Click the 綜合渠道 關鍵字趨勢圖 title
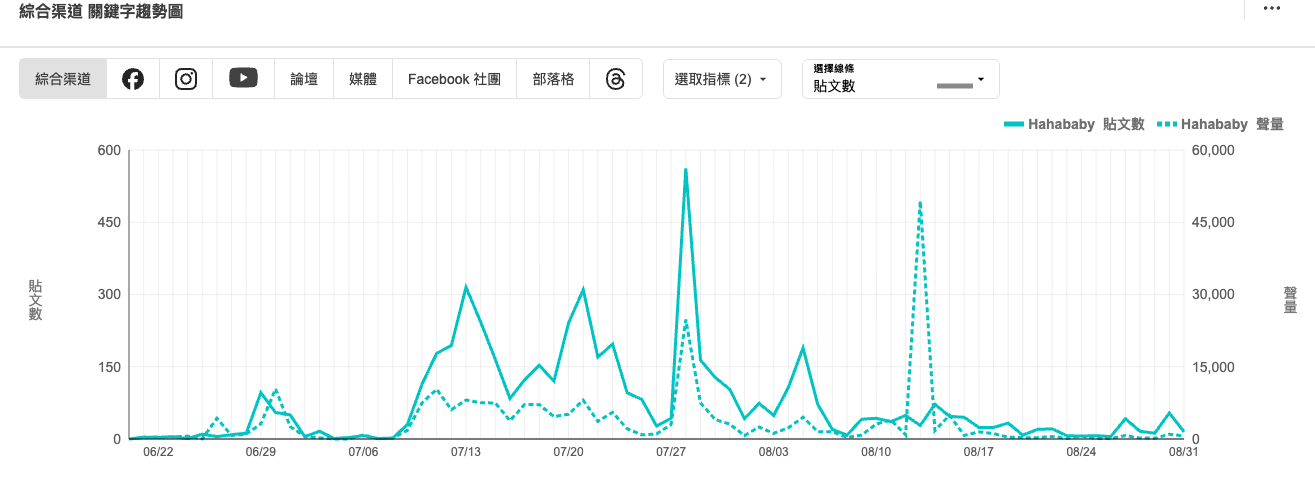This screenshot has width=1315, height=477. pos(101,11)
